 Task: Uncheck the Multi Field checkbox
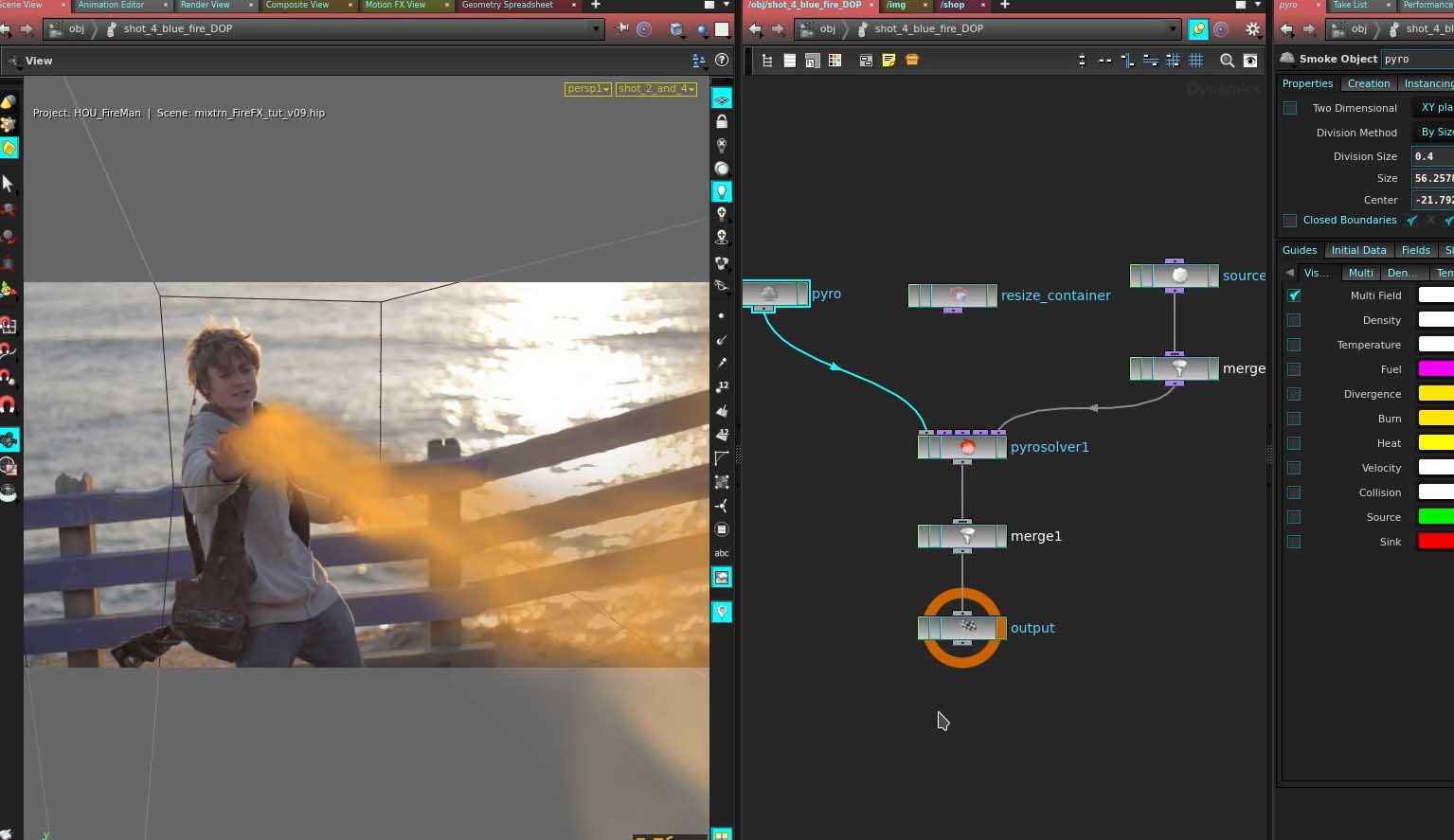[x=1294, y=295]
